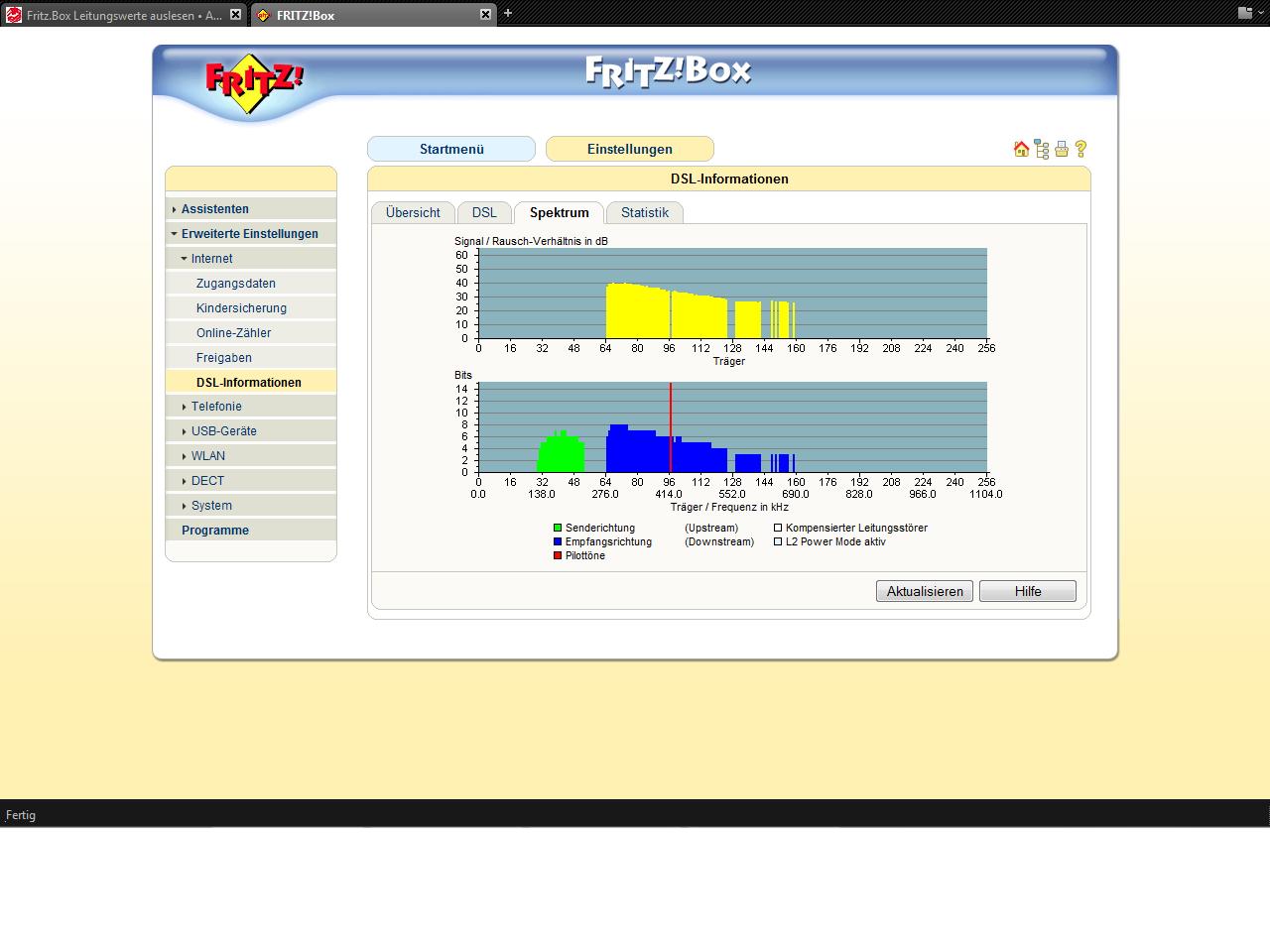Open the trash icon in the tab bar
The width and height of the screenshot is (1270, 952).
tap(1246, 13)
